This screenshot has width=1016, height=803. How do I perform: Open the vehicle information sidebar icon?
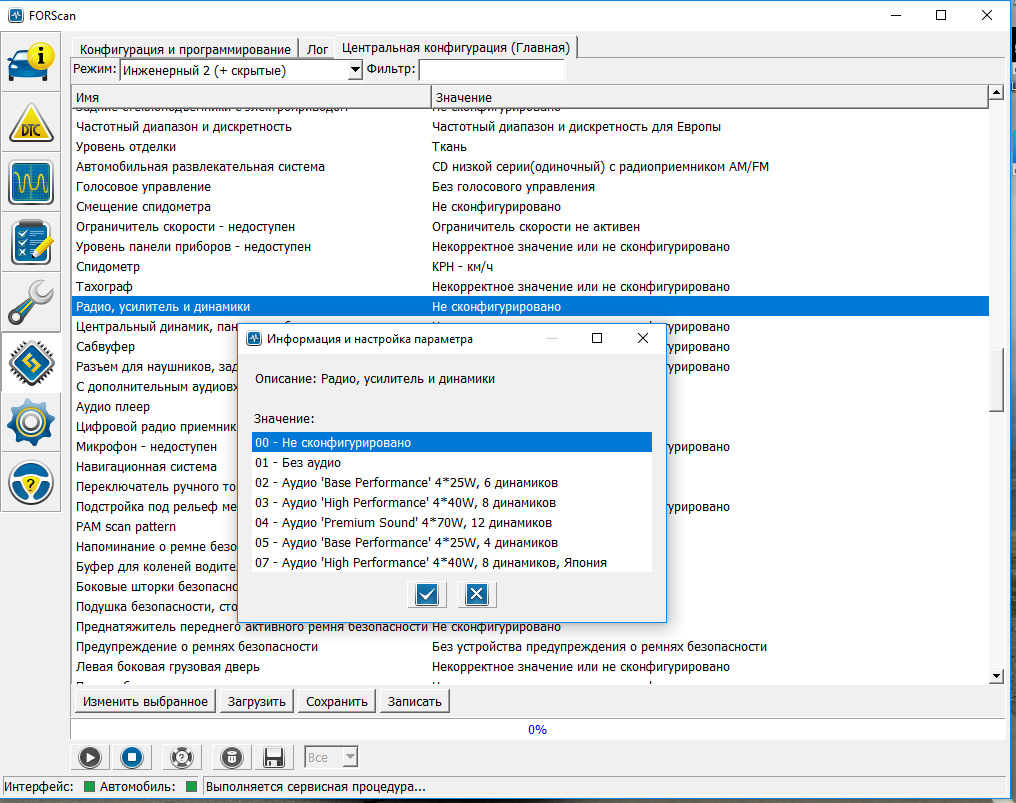[30, 62]
